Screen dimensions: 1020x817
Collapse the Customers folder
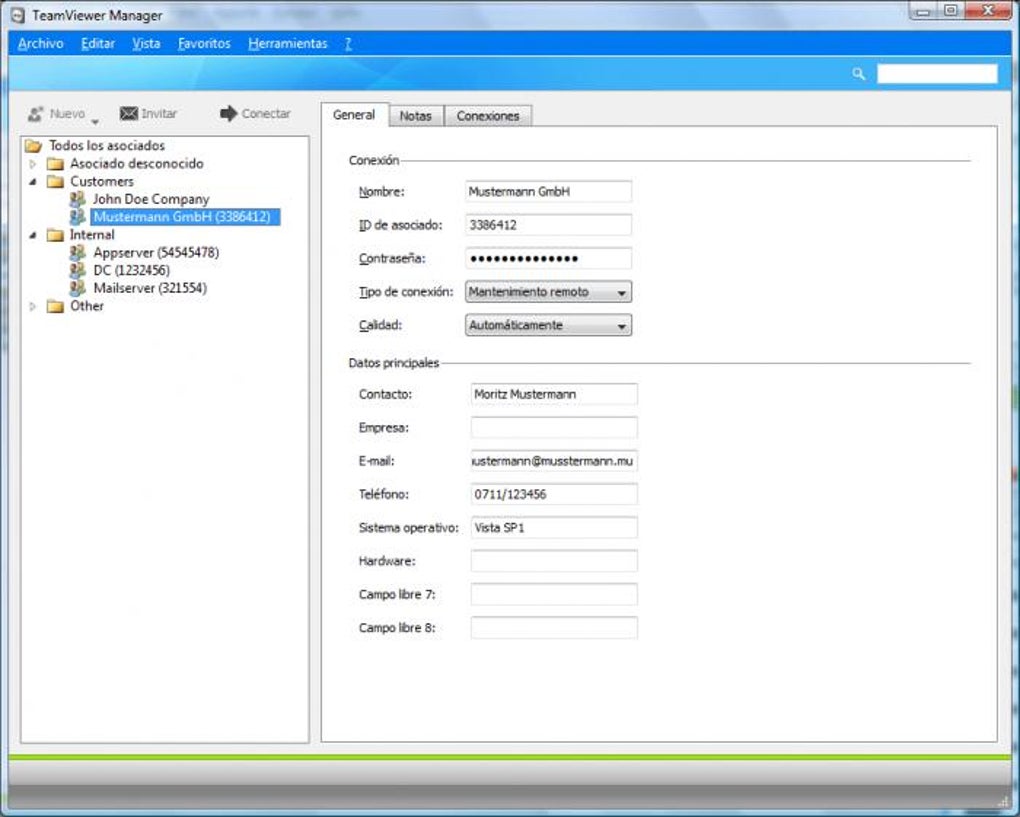coord(33,181)
